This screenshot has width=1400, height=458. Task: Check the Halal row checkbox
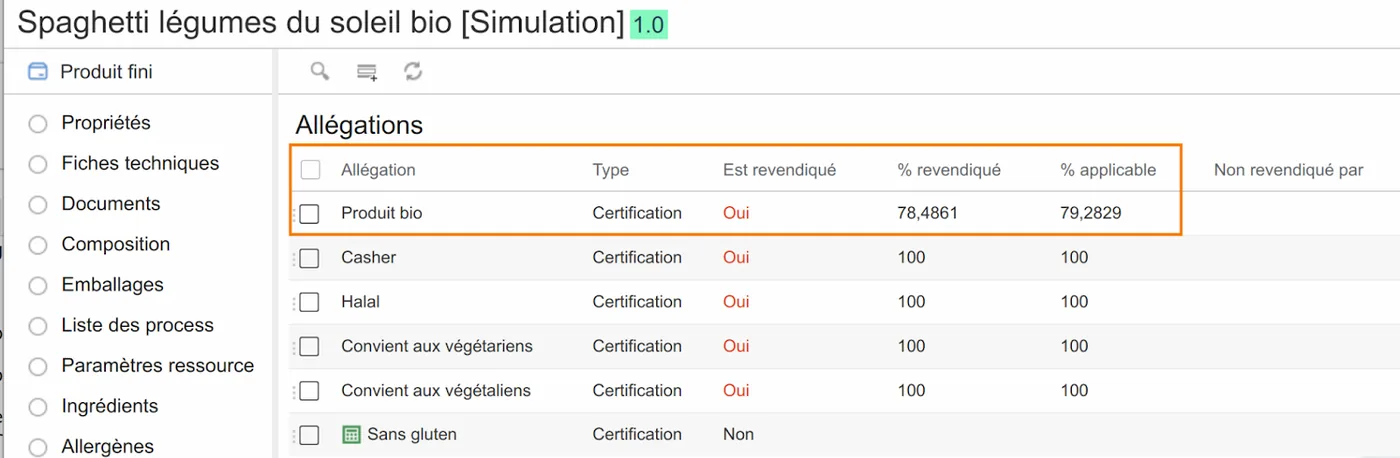coord(310,302)
